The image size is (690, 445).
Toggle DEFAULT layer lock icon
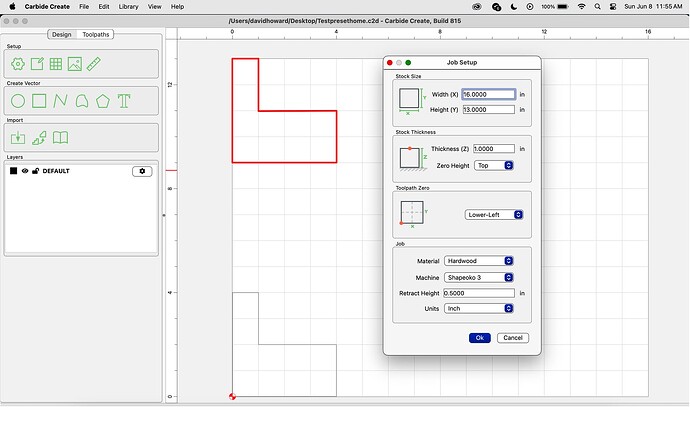point(36,171)
